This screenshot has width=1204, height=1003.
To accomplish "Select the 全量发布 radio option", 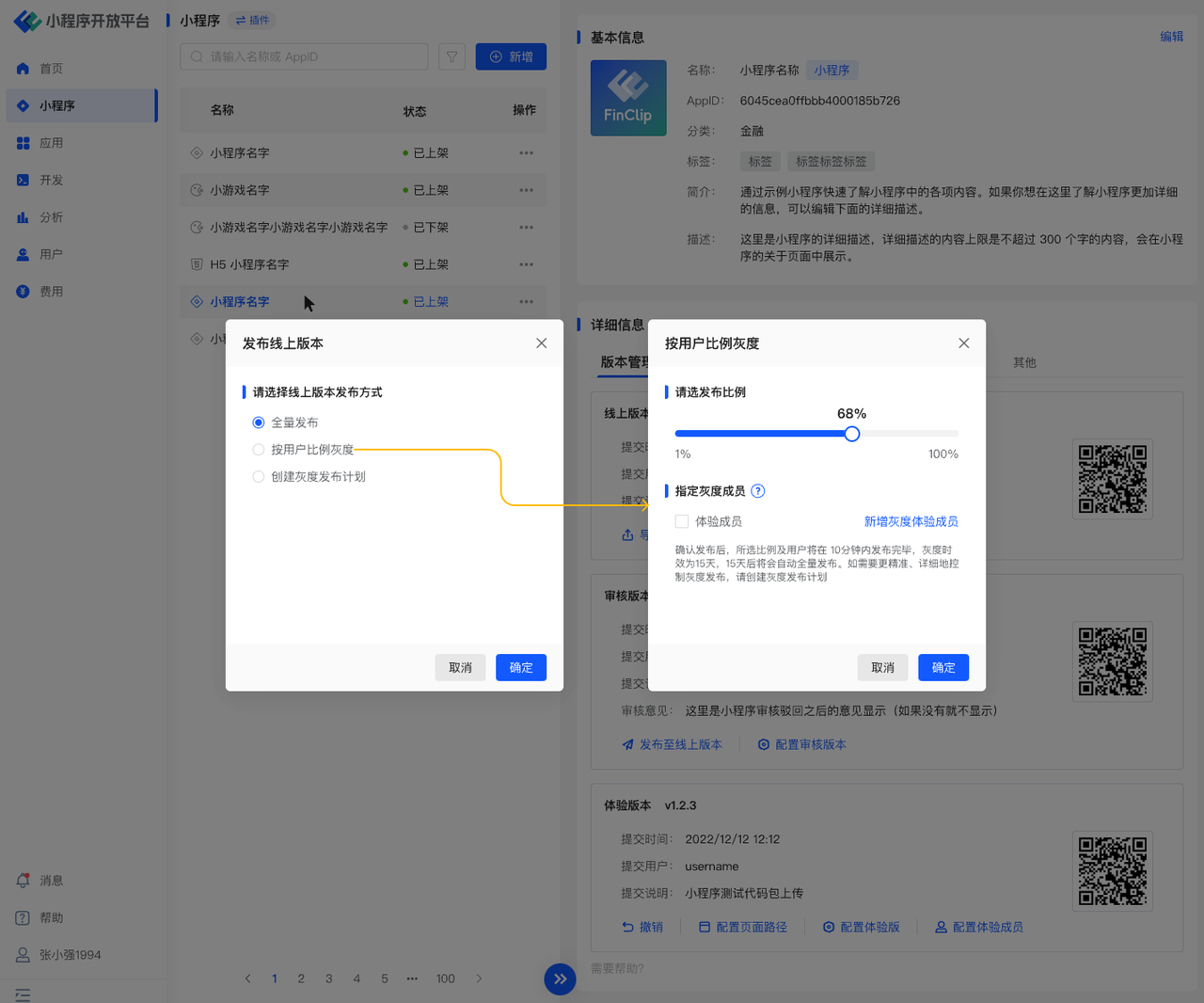I will [x=259, y=422].
